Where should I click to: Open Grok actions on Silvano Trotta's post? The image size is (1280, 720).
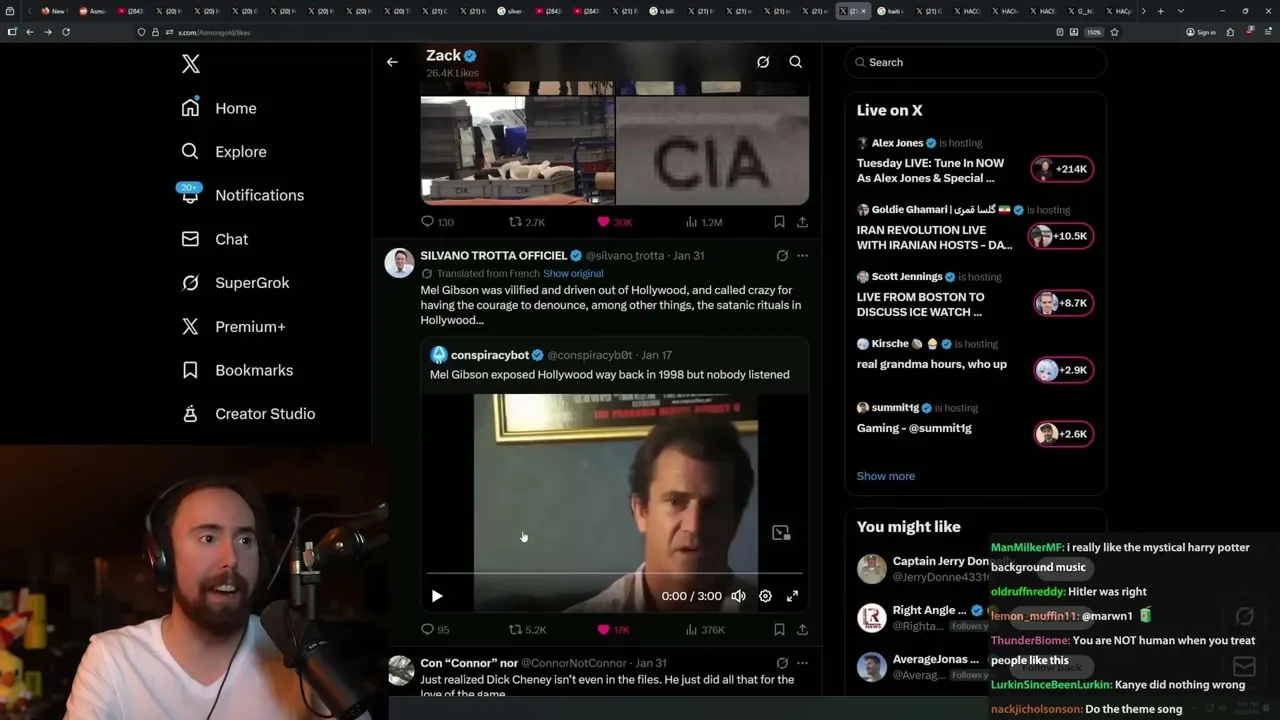coord(782,256)
